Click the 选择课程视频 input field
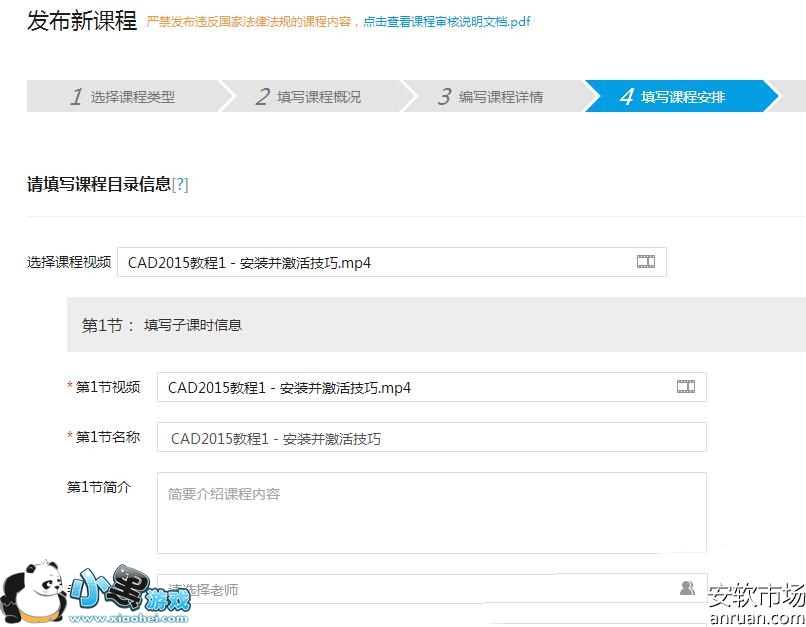Viewport: 806px width, 627px height. (392, 262)
